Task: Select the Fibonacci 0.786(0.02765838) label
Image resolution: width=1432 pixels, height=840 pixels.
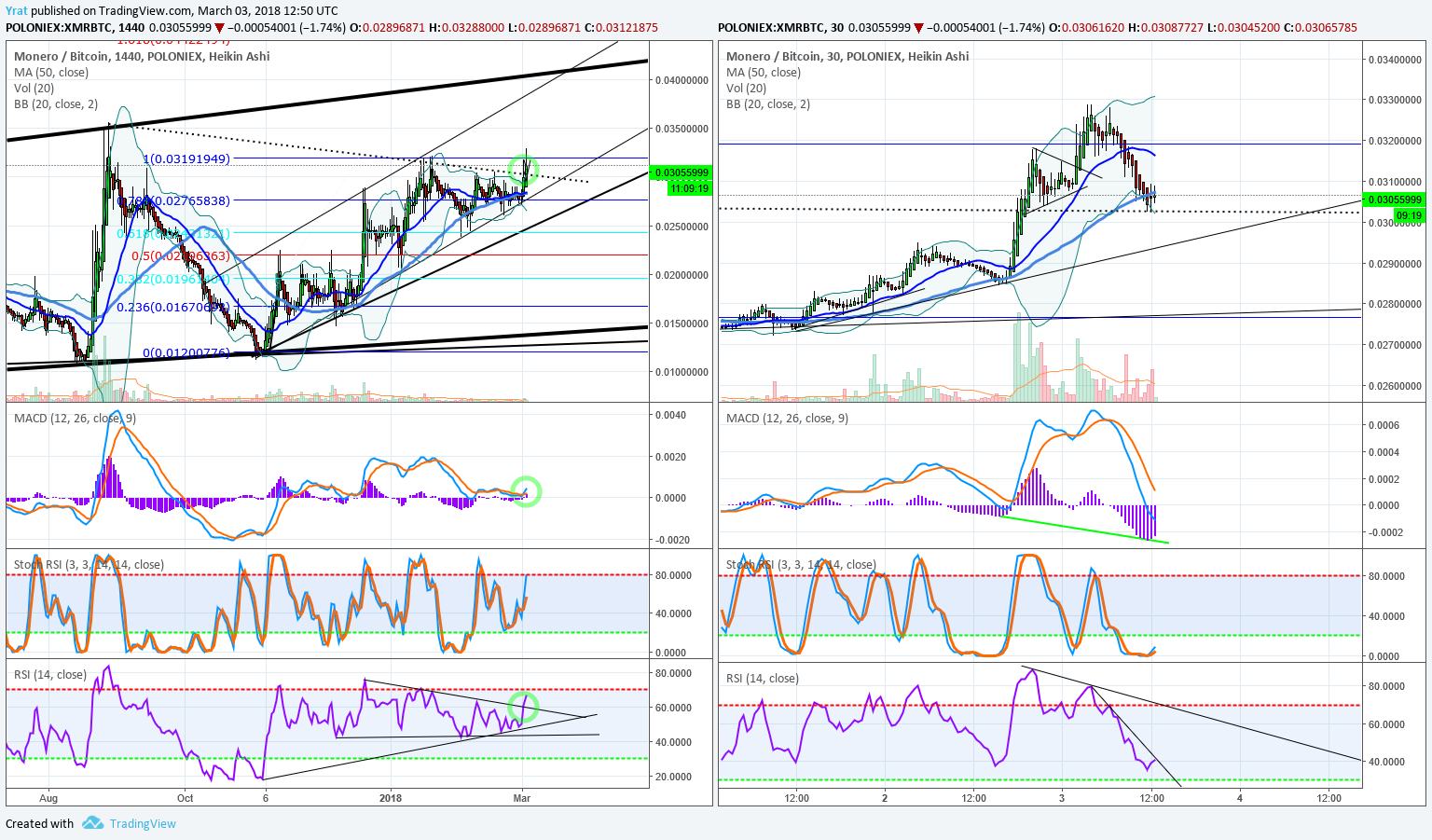Action: click(x=175, y=200)
